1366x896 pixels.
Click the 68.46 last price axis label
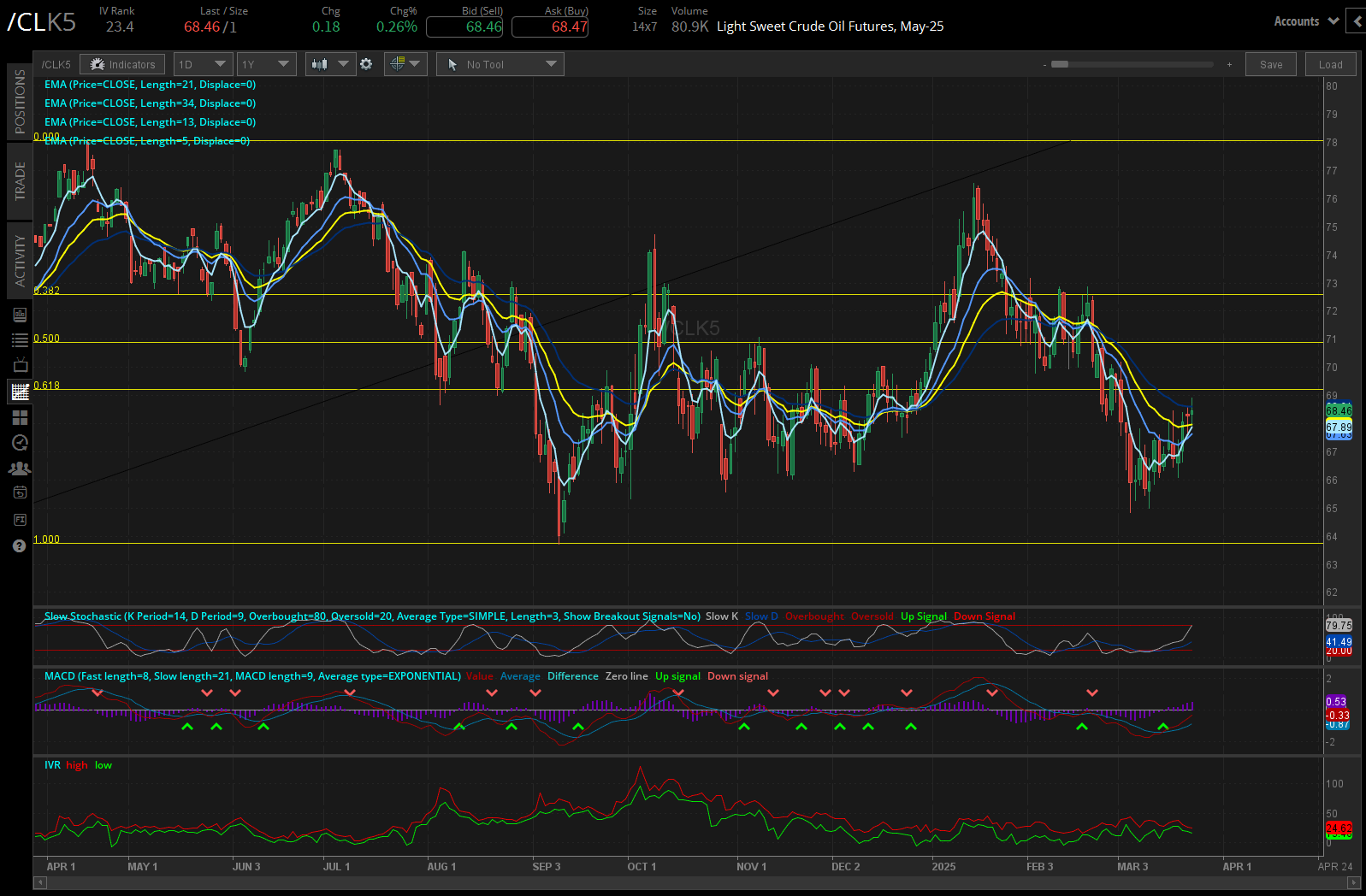1339,410
